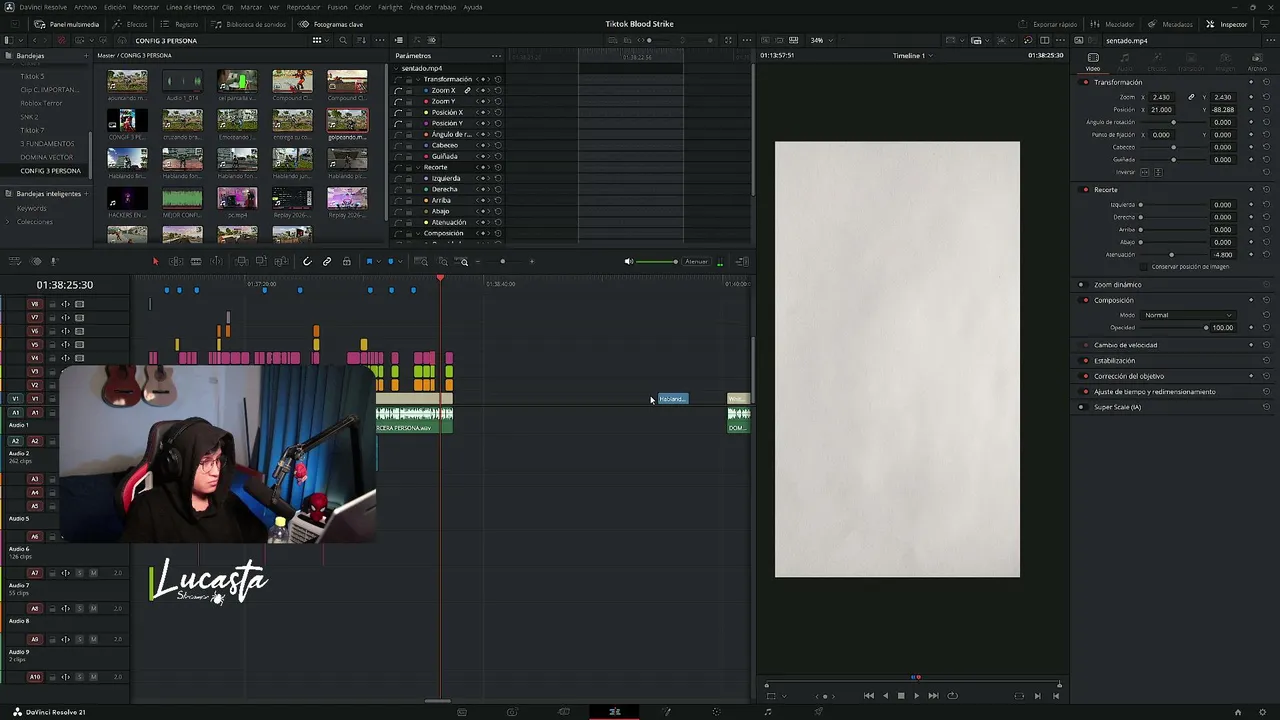The image size is (1280, 720).
Task: Open the Cut page icon in bottom bar
Action: pos(563,712)
